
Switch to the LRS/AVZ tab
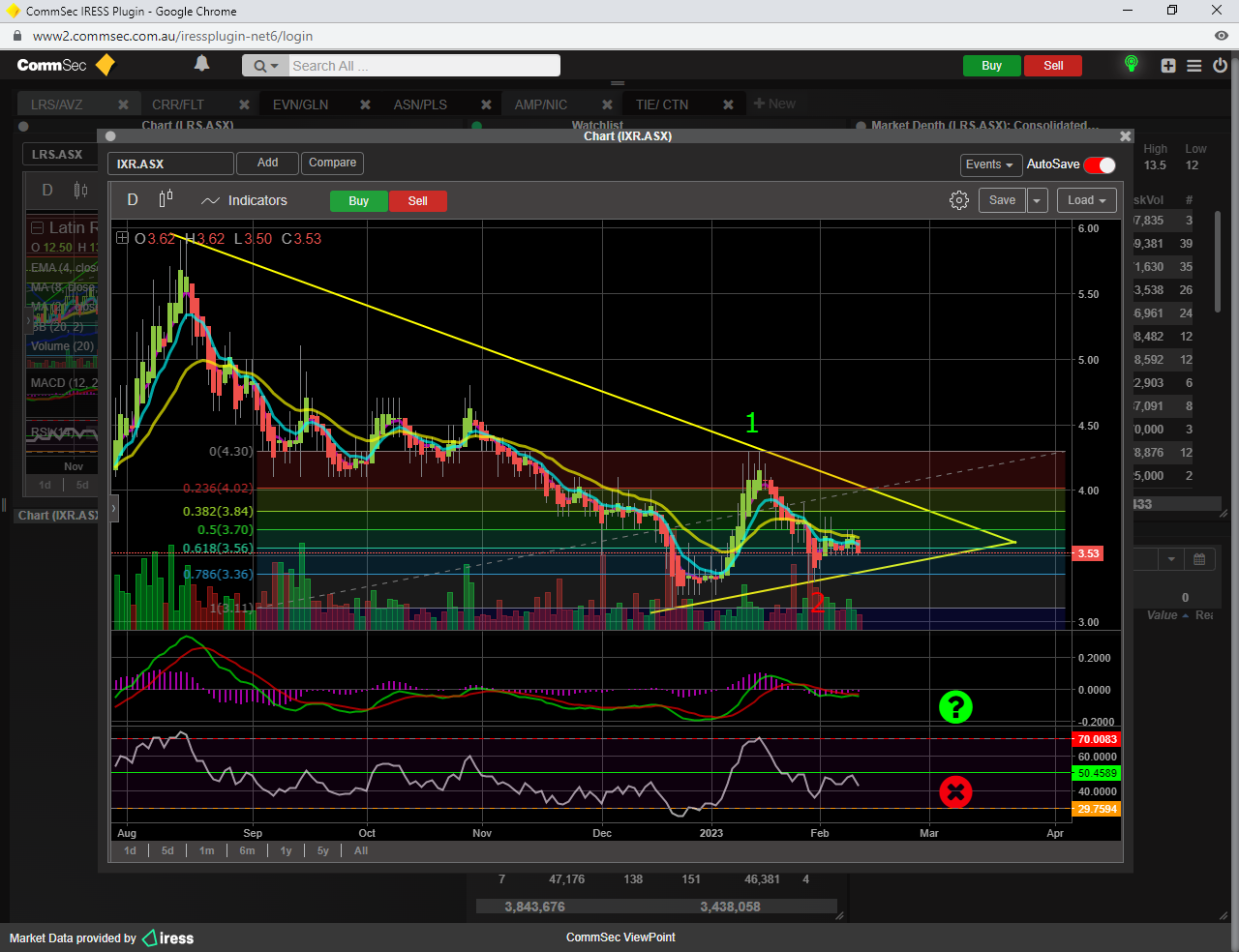point(57,104)
